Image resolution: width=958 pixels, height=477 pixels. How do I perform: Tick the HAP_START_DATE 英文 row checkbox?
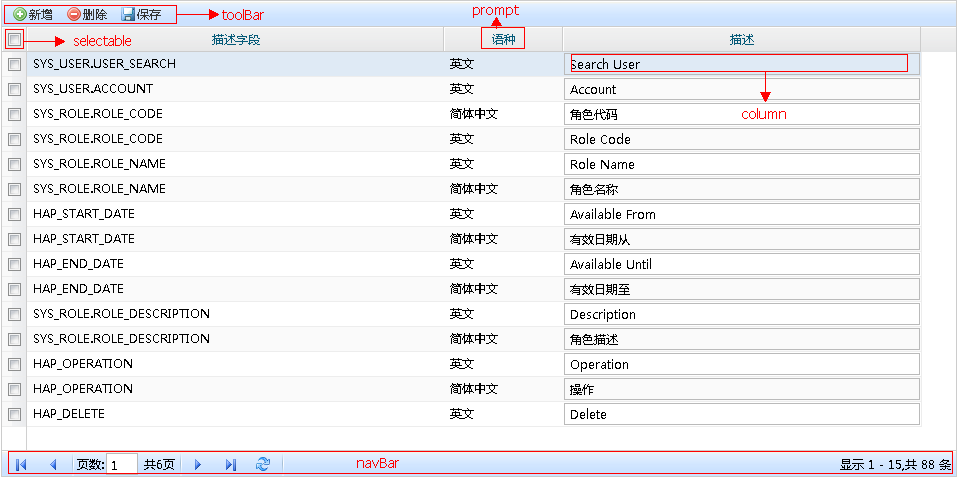14,214
